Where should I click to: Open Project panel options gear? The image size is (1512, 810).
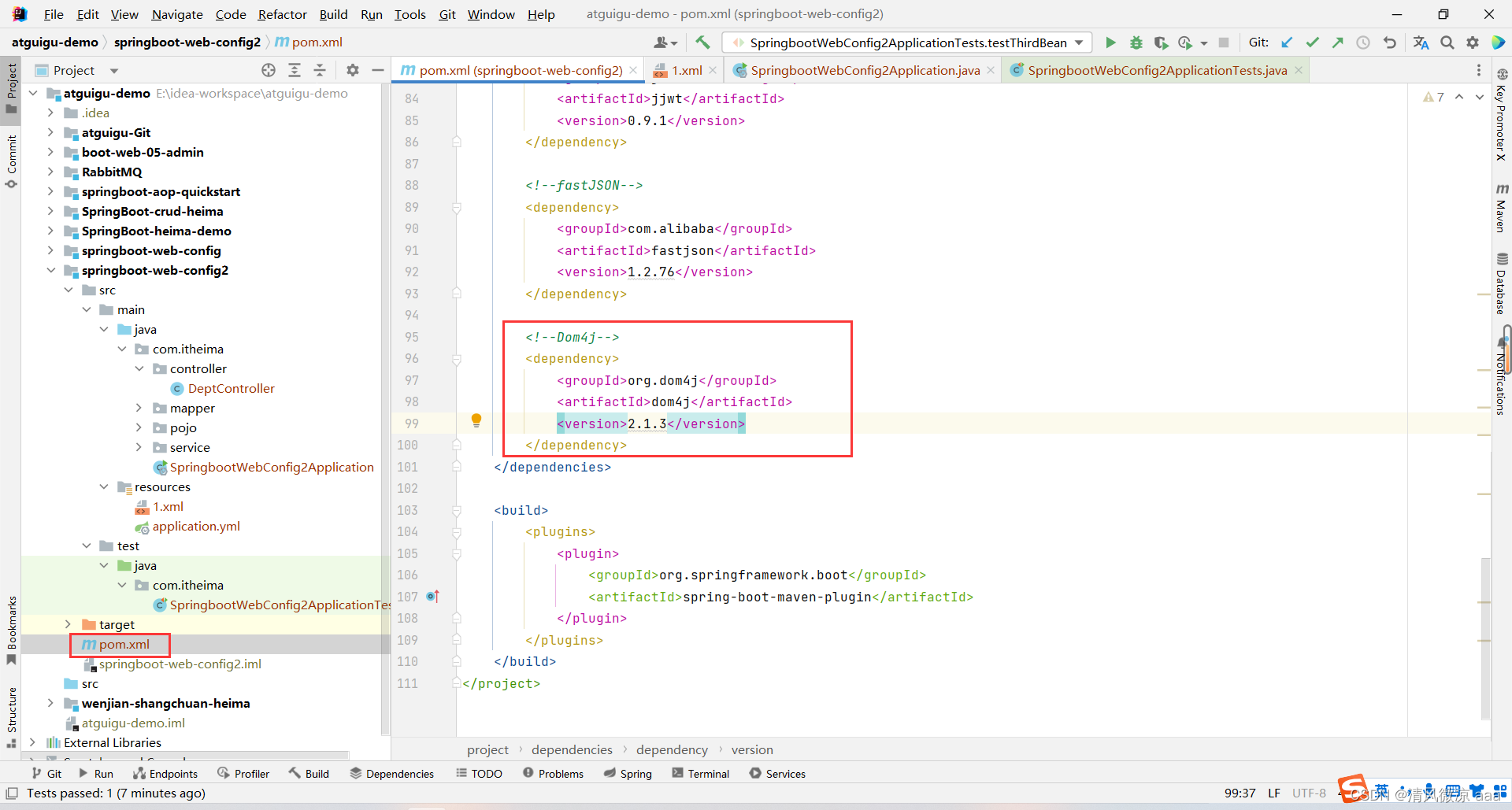[x=353, y=70]
